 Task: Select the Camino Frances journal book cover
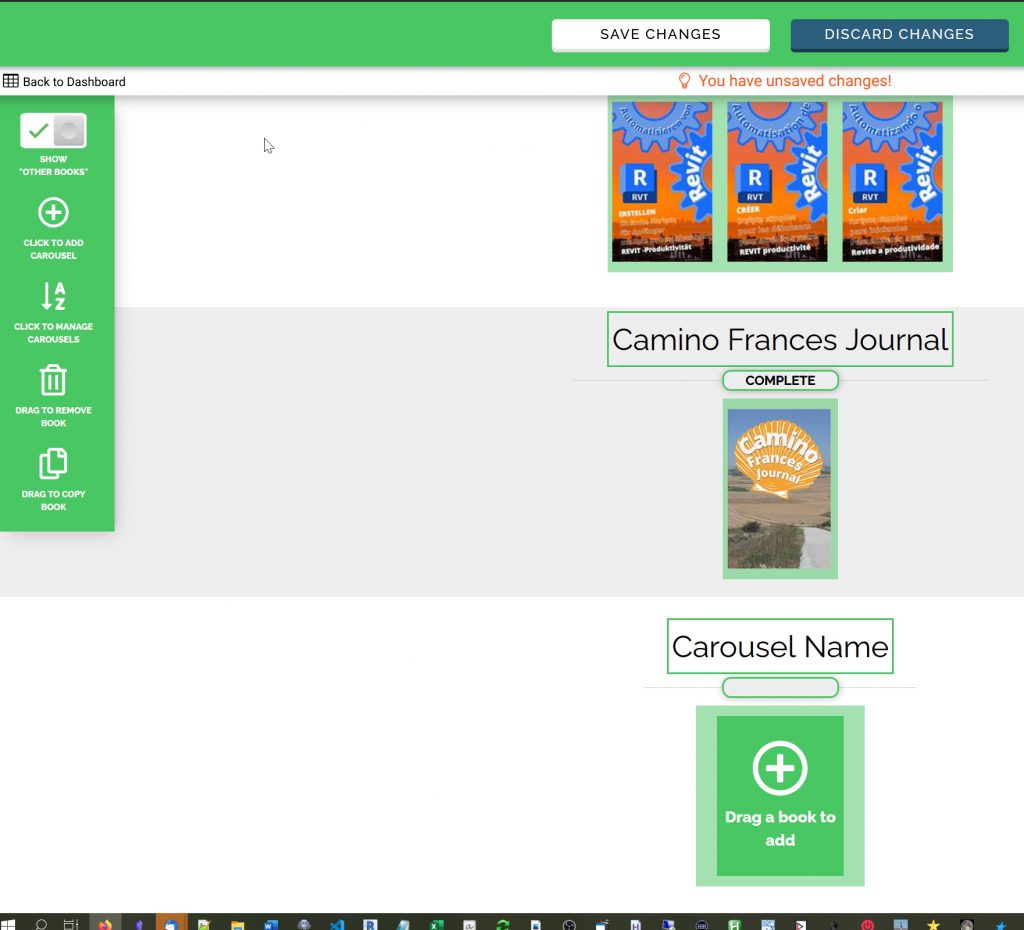click(779, 488)
